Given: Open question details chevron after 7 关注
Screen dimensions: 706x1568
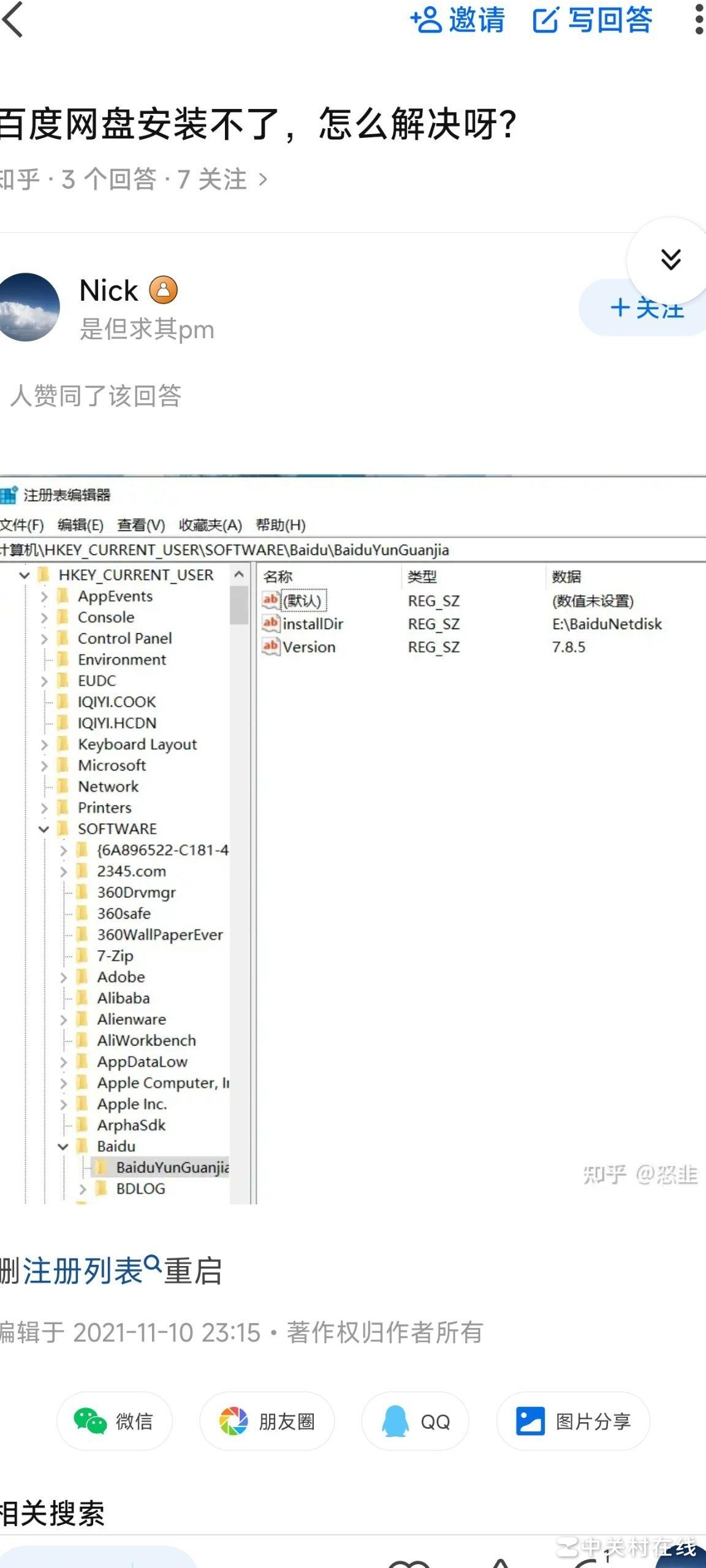Looking at the screenshot, I should click(x=263, y=179).
